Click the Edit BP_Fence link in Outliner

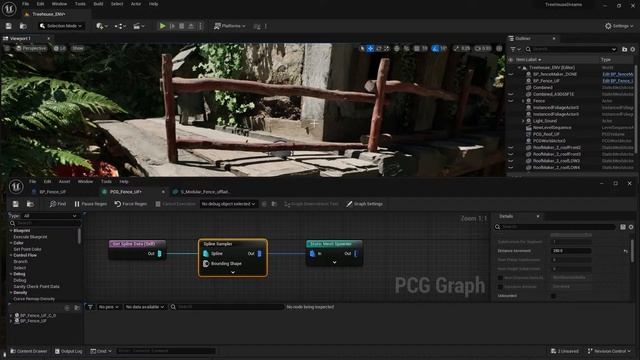point(618,81)
